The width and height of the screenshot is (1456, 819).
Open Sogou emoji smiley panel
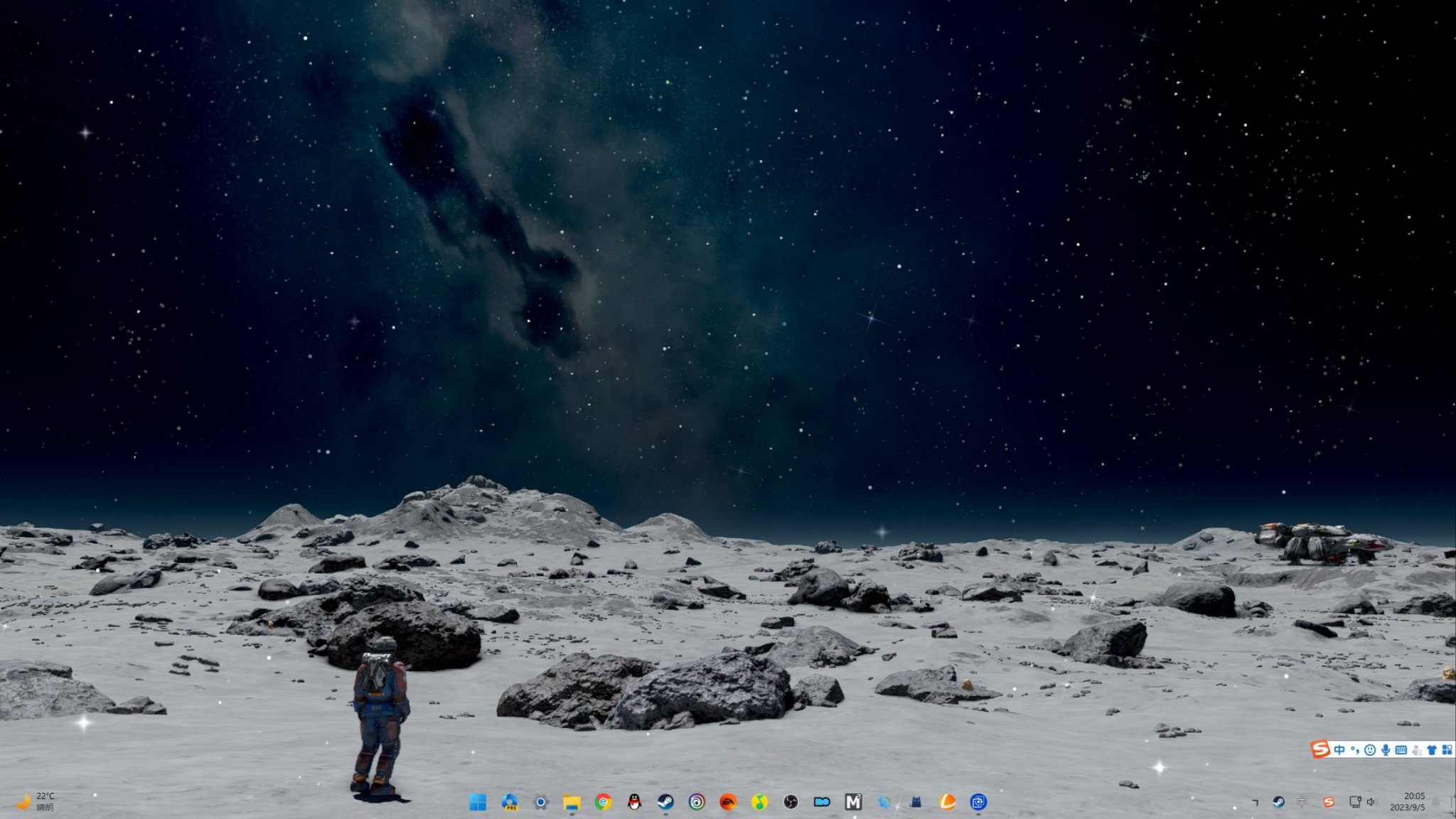1370,750
